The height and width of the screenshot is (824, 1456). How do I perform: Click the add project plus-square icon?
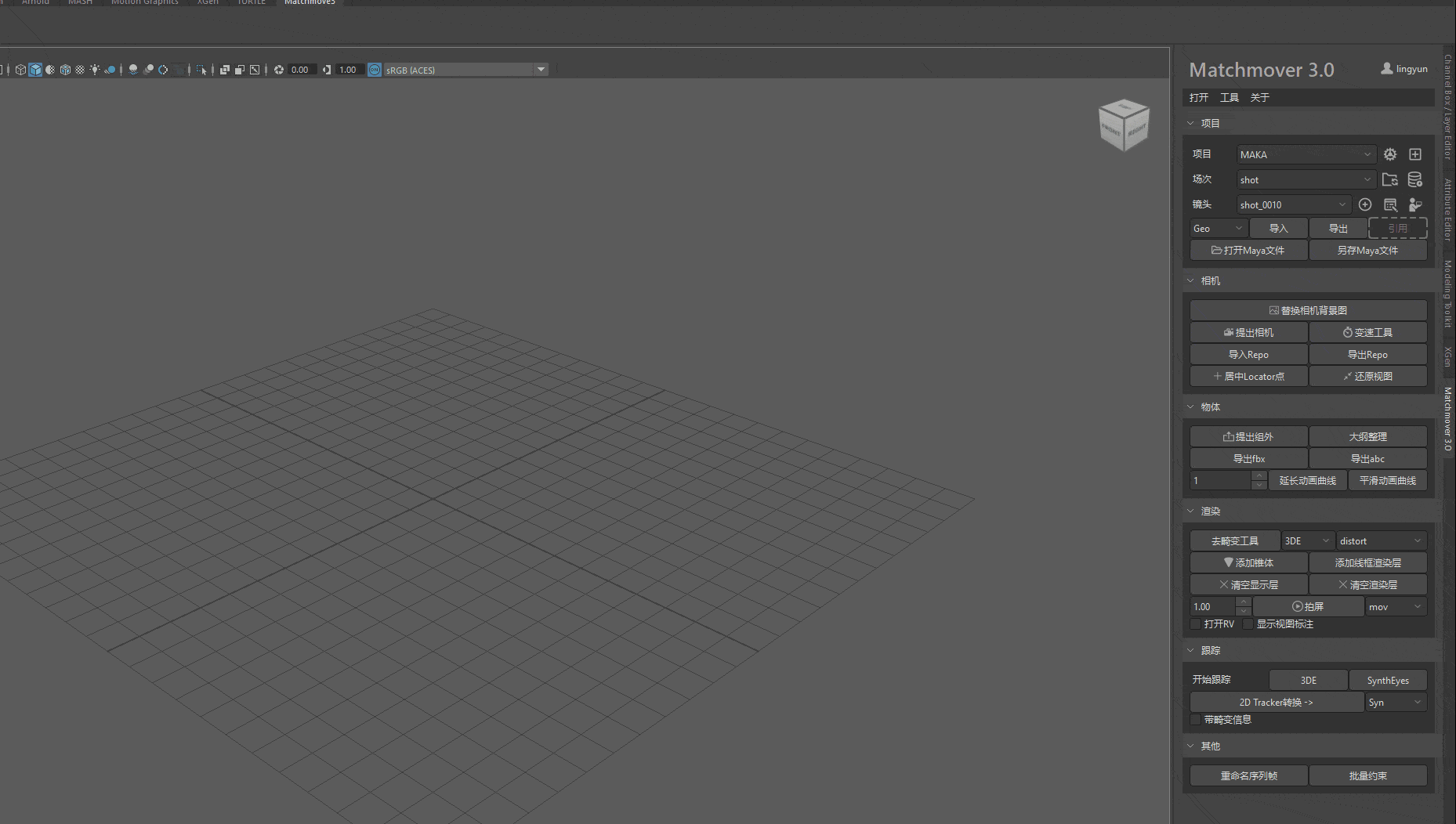[x=1415, y=154]
